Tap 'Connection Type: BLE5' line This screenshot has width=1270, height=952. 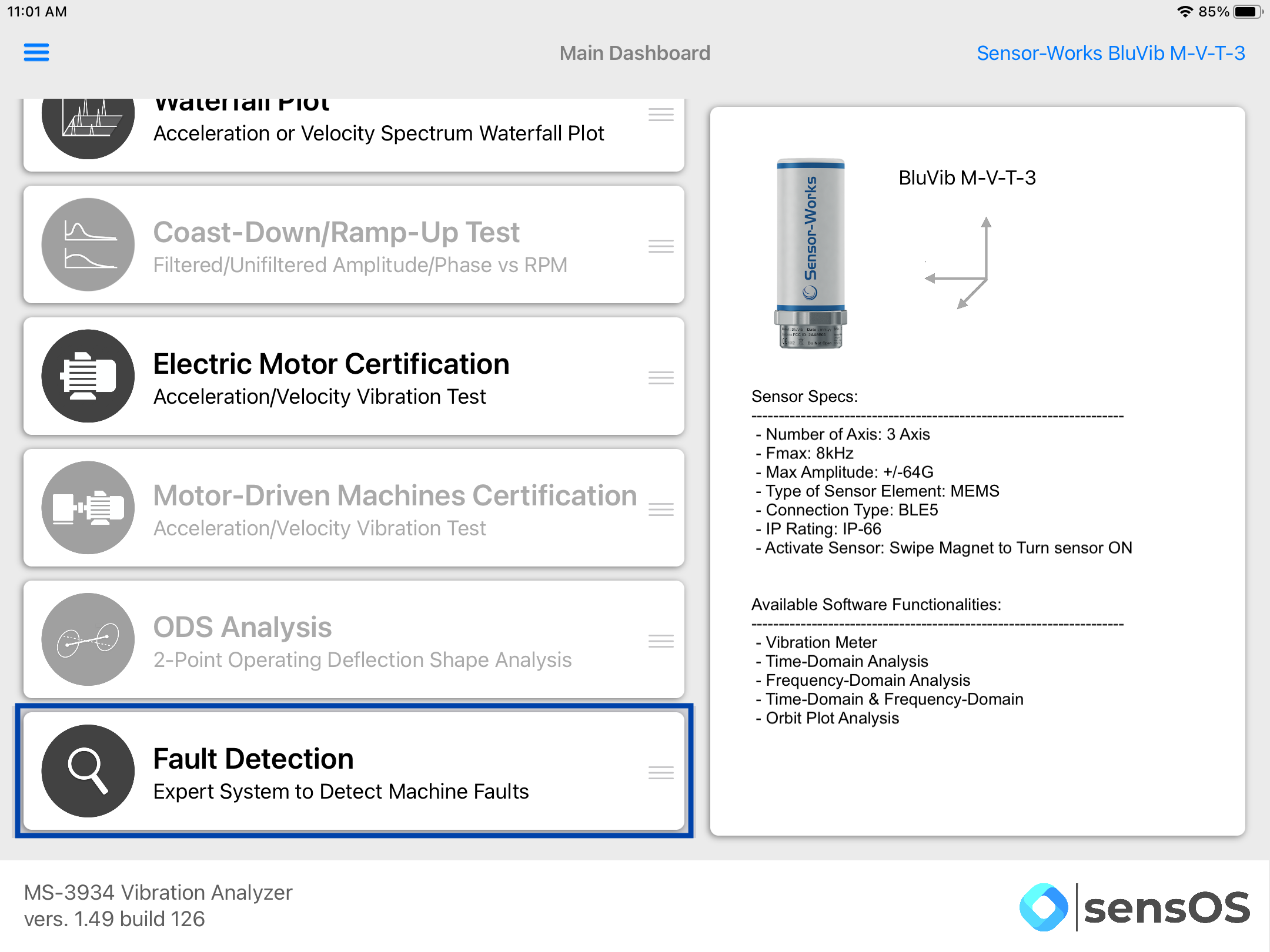[x=847, y=509]
